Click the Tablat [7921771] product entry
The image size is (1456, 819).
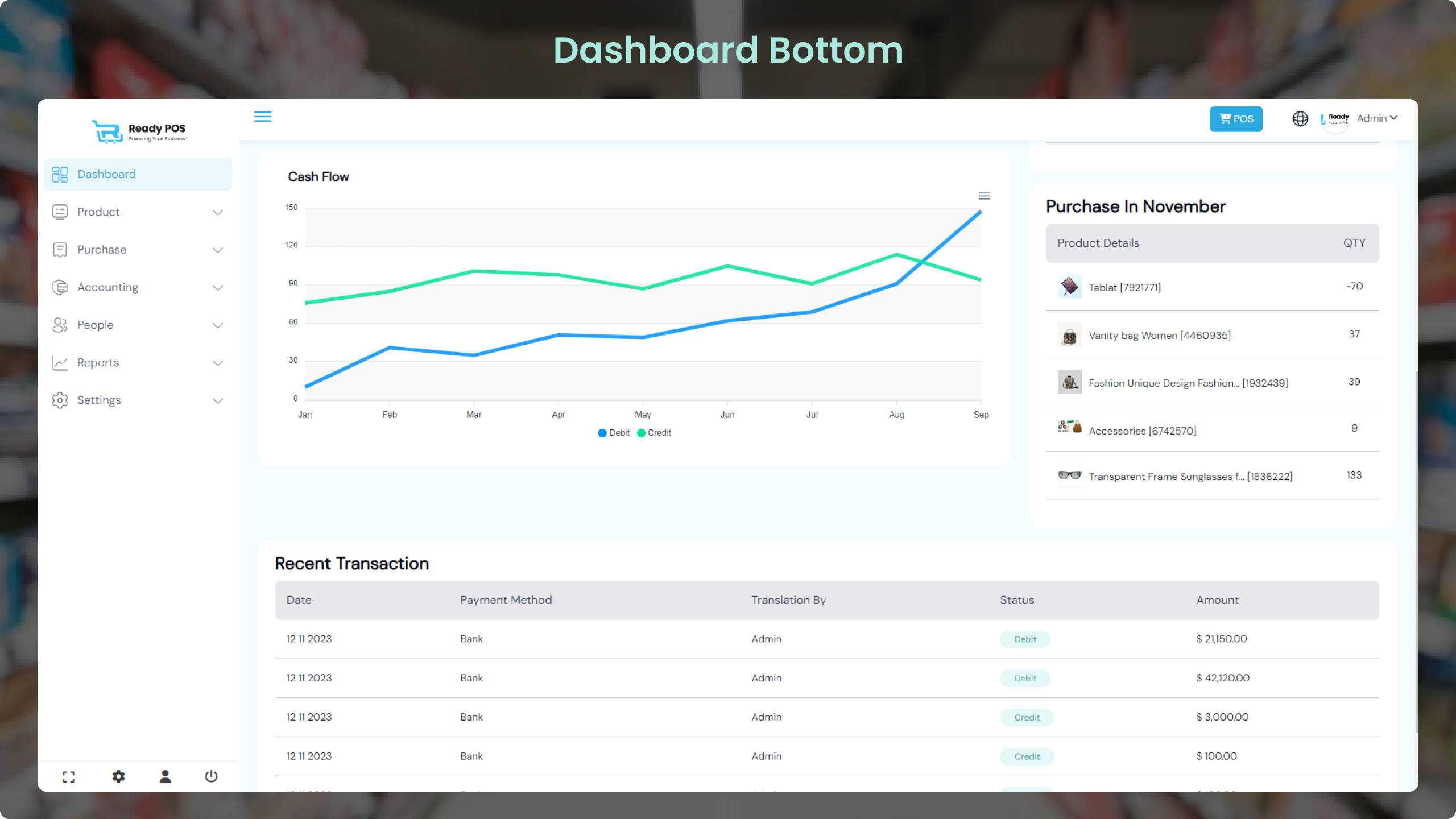1124,287
